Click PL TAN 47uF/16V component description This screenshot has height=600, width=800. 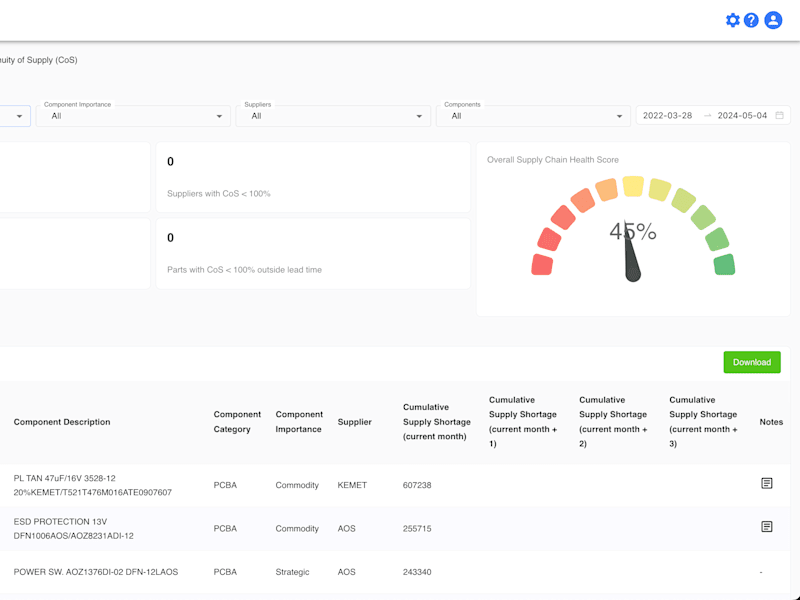tap(92, 485)
